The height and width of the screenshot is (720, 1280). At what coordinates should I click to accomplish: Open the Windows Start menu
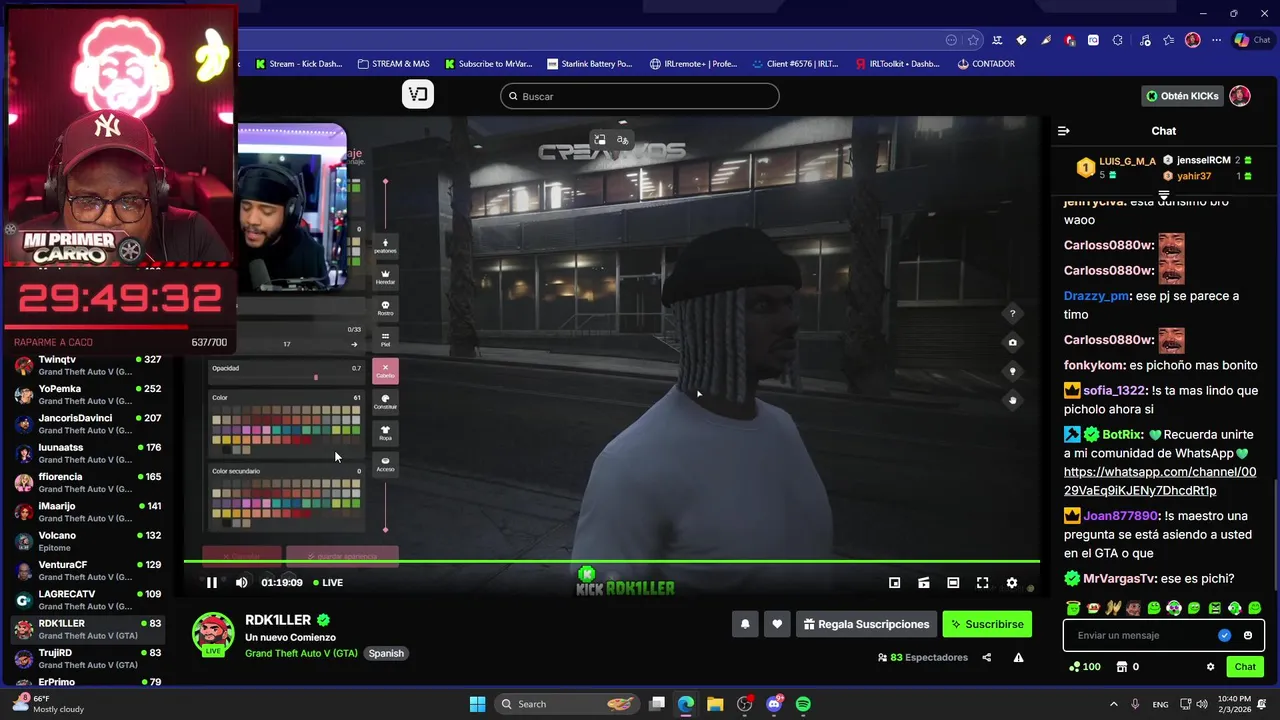[477, 704]
